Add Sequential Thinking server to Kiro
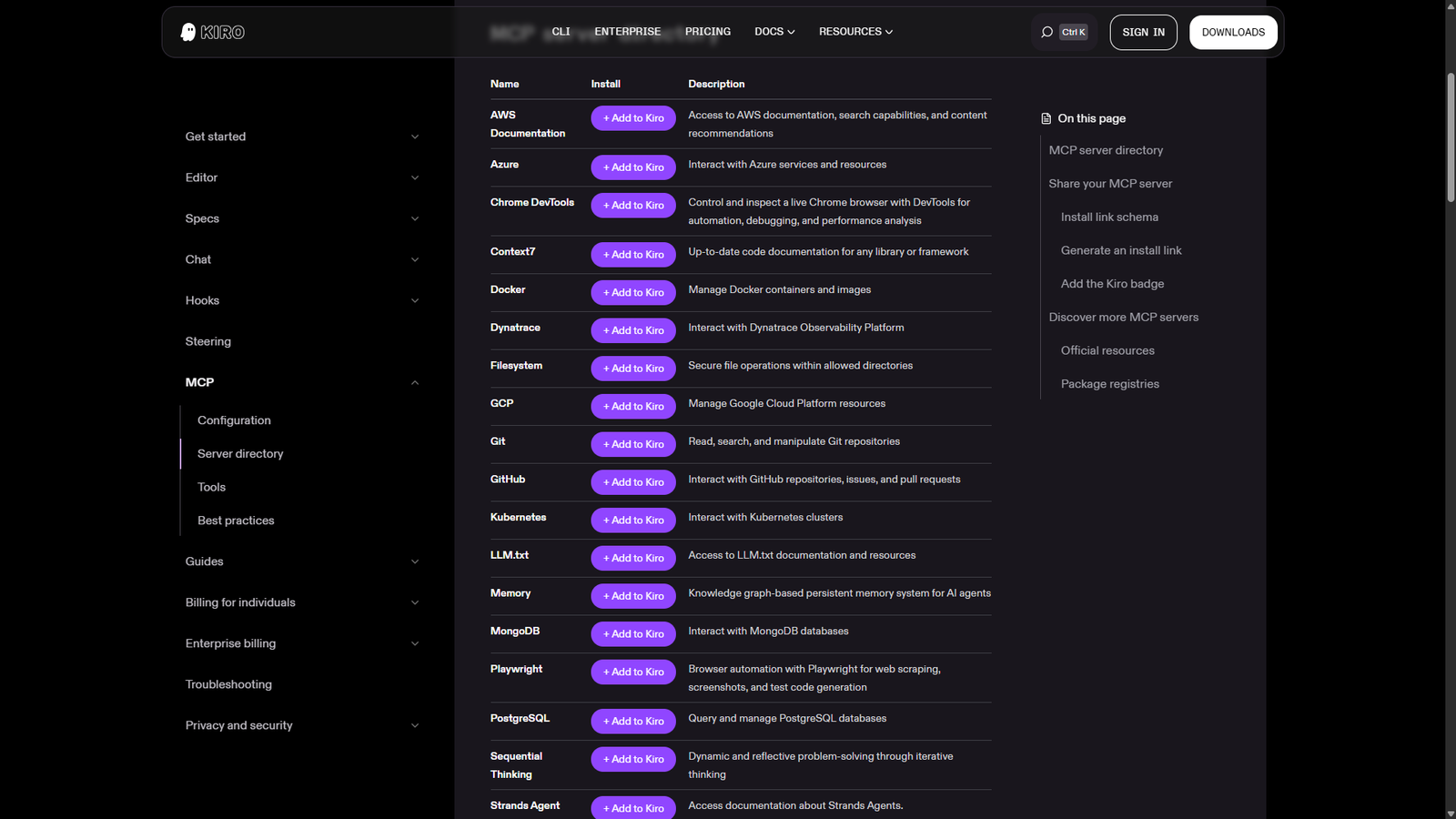This screenshot has width=1456, height=819. click(x=633, y=759)
